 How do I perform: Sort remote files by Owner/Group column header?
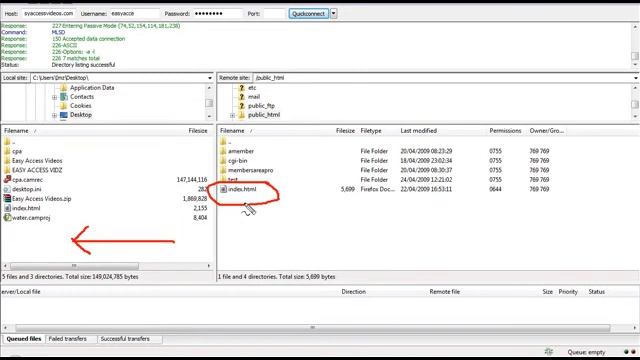[x=547, y=131]
